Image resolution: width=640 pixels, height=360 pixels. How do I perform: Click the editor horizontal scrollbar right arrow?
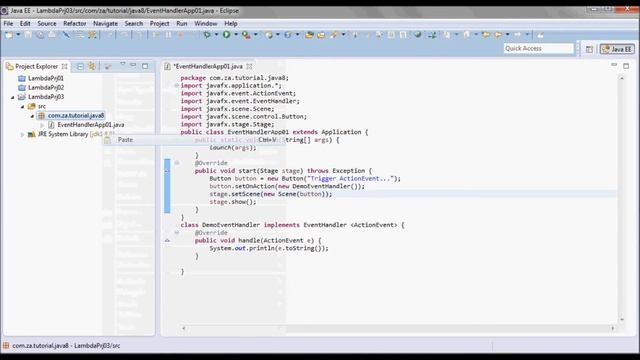[613, 328]
